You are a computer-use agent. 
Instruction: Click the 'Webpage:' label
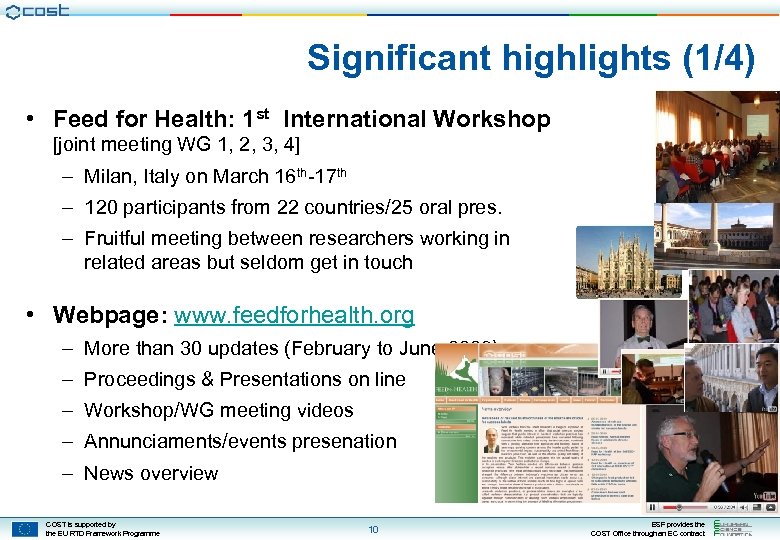[x=110, y=315]
